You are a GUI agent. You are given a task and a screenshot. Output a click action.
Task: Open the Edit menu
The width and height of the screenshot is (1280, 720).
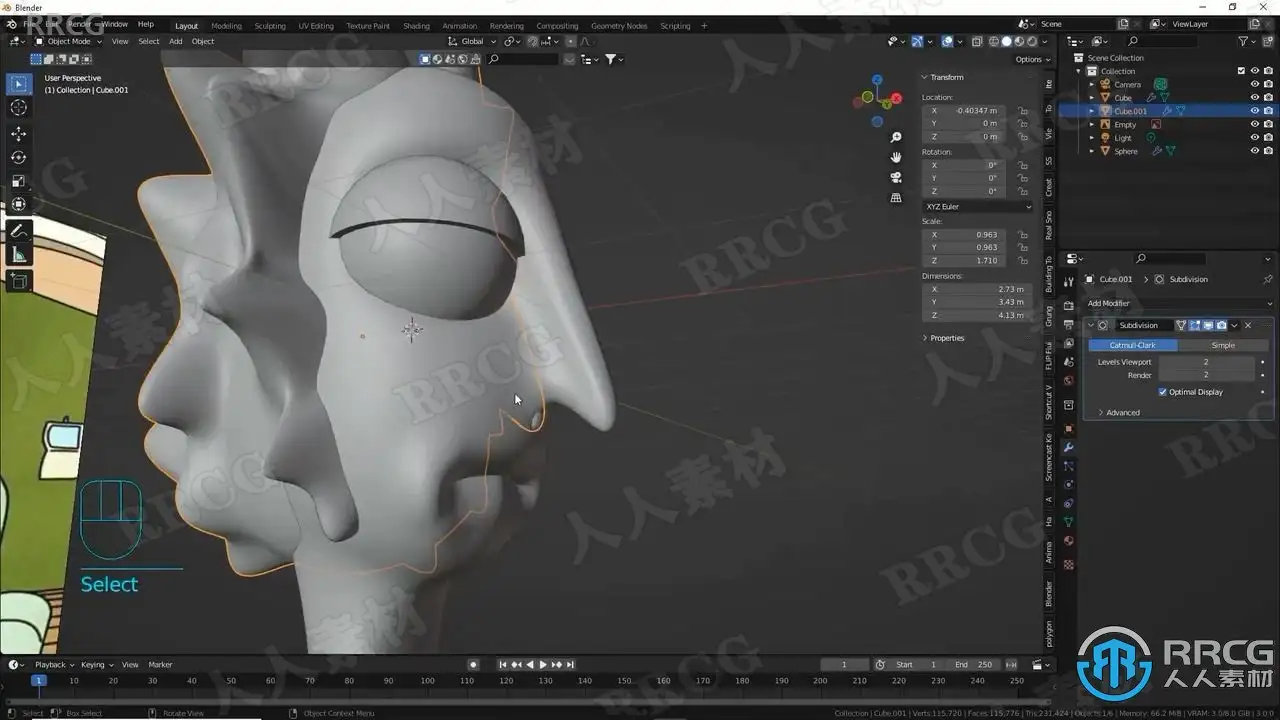point(50,23)
